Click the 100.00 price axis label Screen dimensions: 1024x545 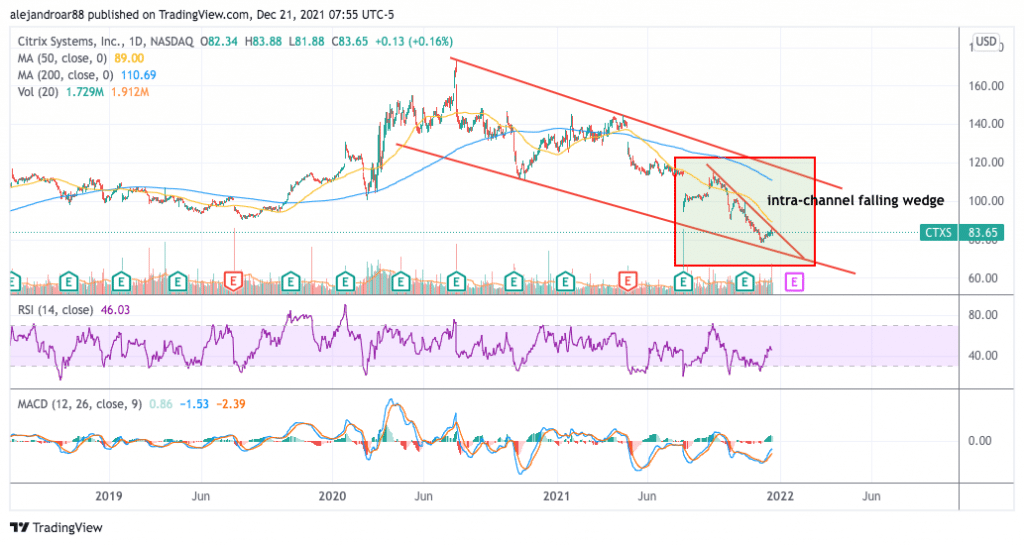pyautogui.click(x=986, y=201)
